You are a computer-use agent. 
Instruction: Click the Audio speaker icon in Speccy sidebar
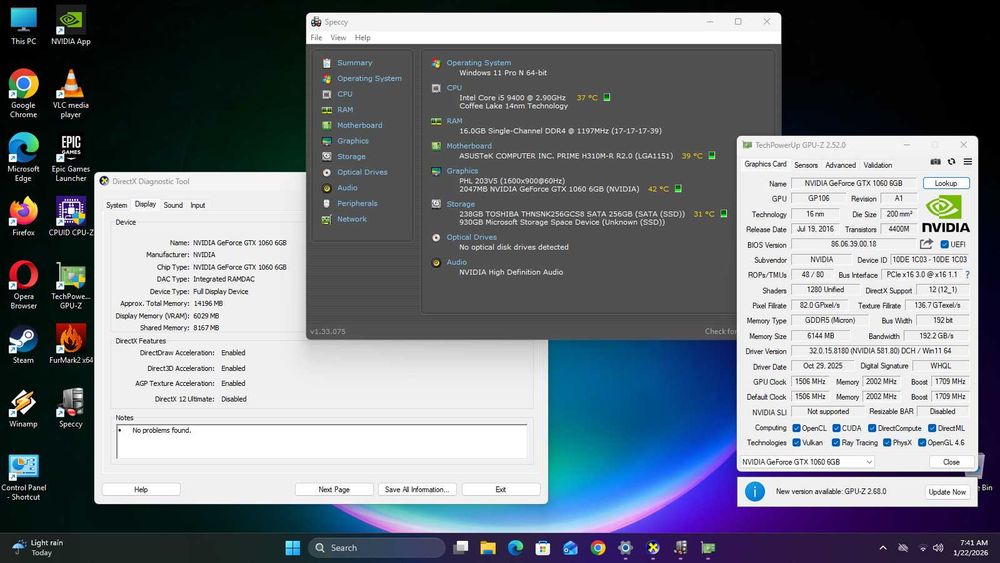(327, 188)
